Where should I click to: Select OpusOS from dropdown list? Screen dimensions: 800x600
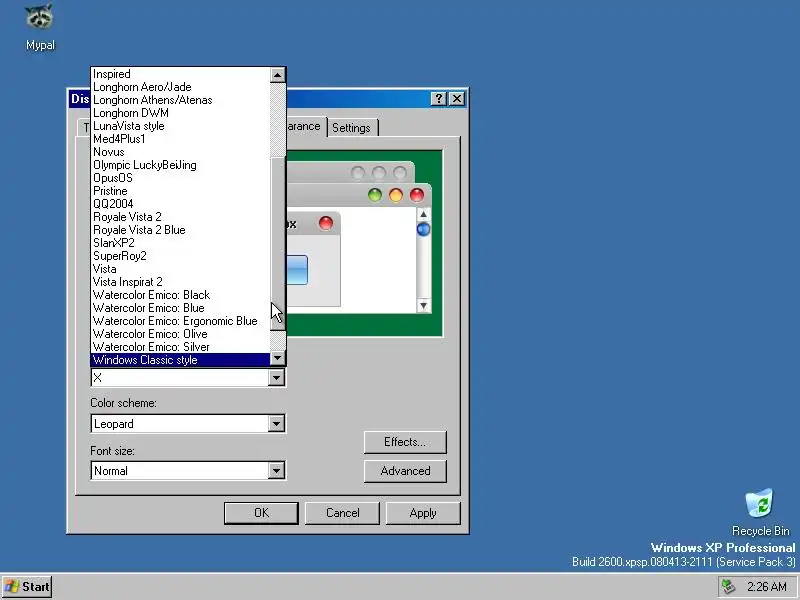click(181, 178)
